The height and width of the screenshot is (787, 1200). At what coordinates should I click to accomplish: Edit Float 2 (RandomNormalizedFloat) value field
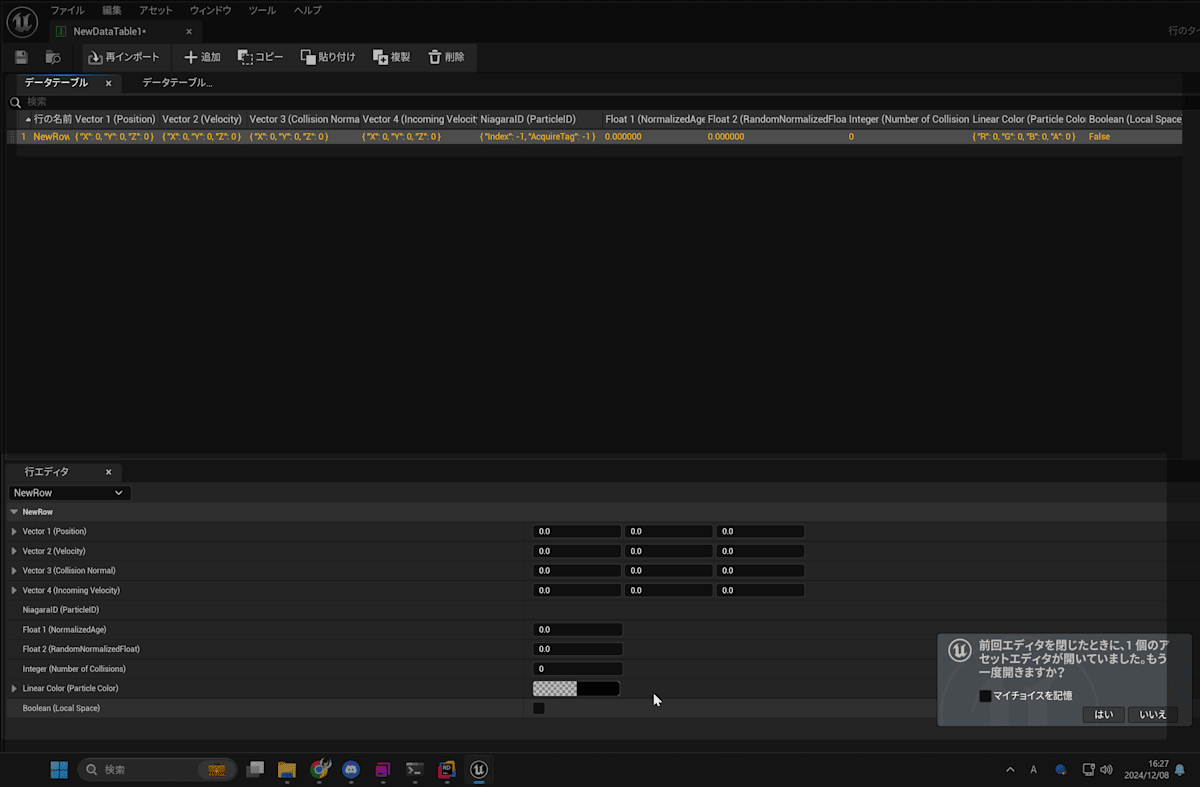coord(577,649)
